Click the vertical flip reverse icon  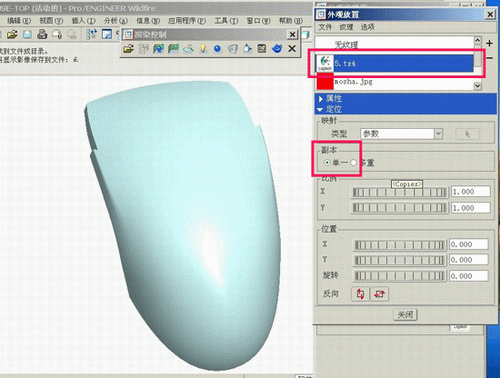tap(360, 294)
